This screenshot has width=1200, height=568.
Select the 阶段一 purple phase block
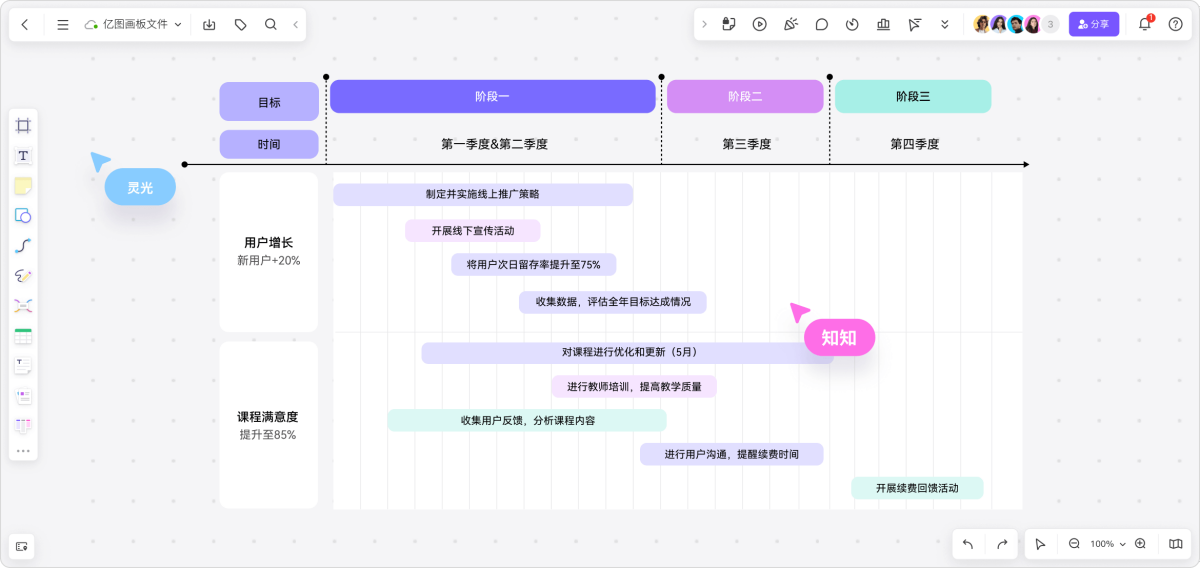[492, 96]
